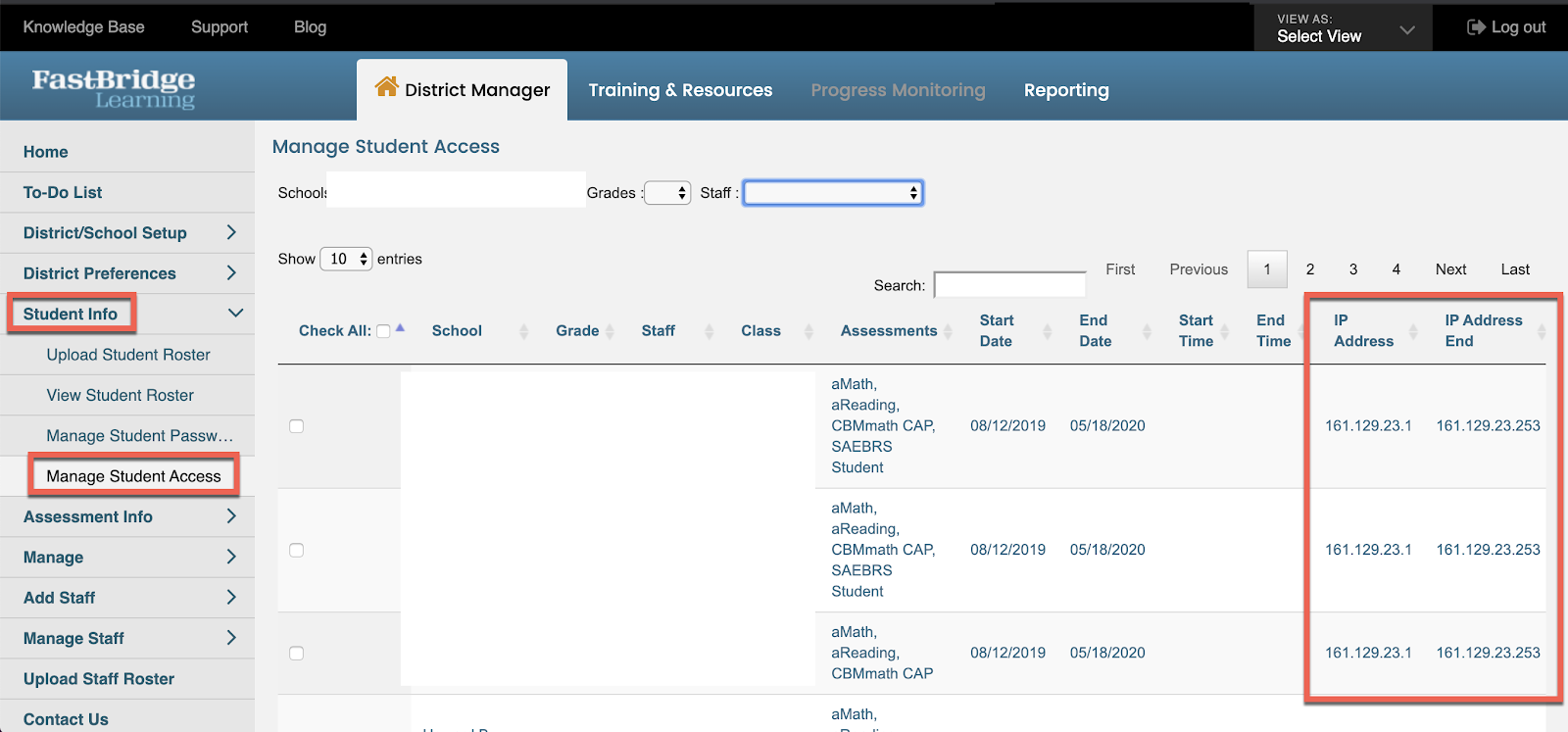The height and width of the screenshot is (732, 1568).
Task: Open the Grades dropdown
Action: click(667, 193)
